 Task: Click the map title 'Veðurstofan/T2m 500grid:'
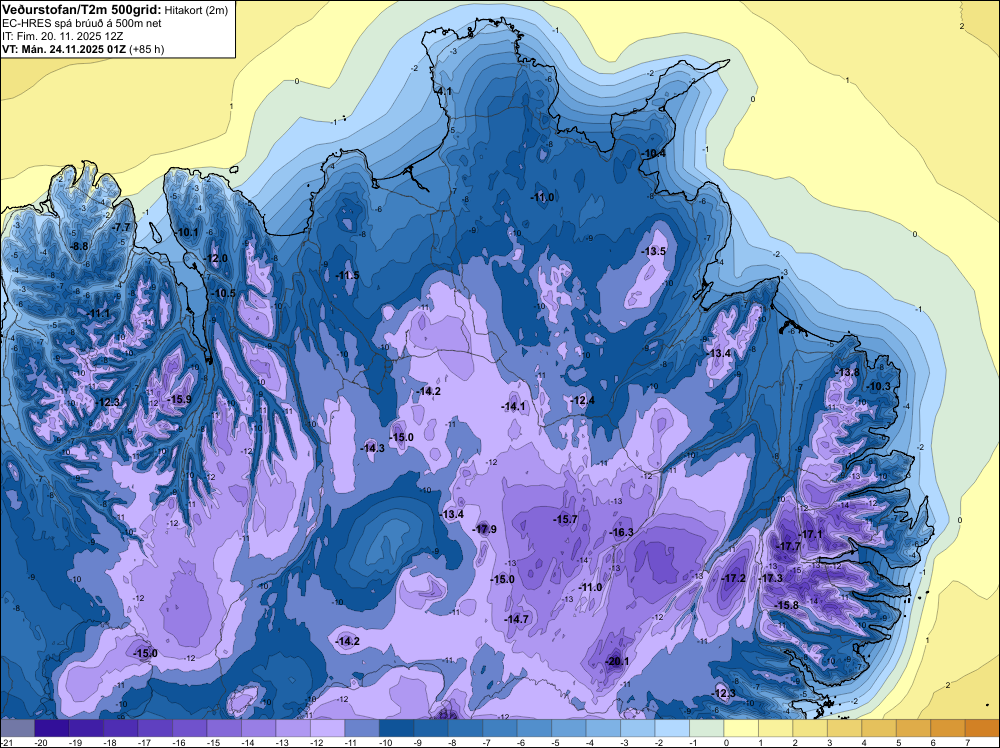(81, 10)
